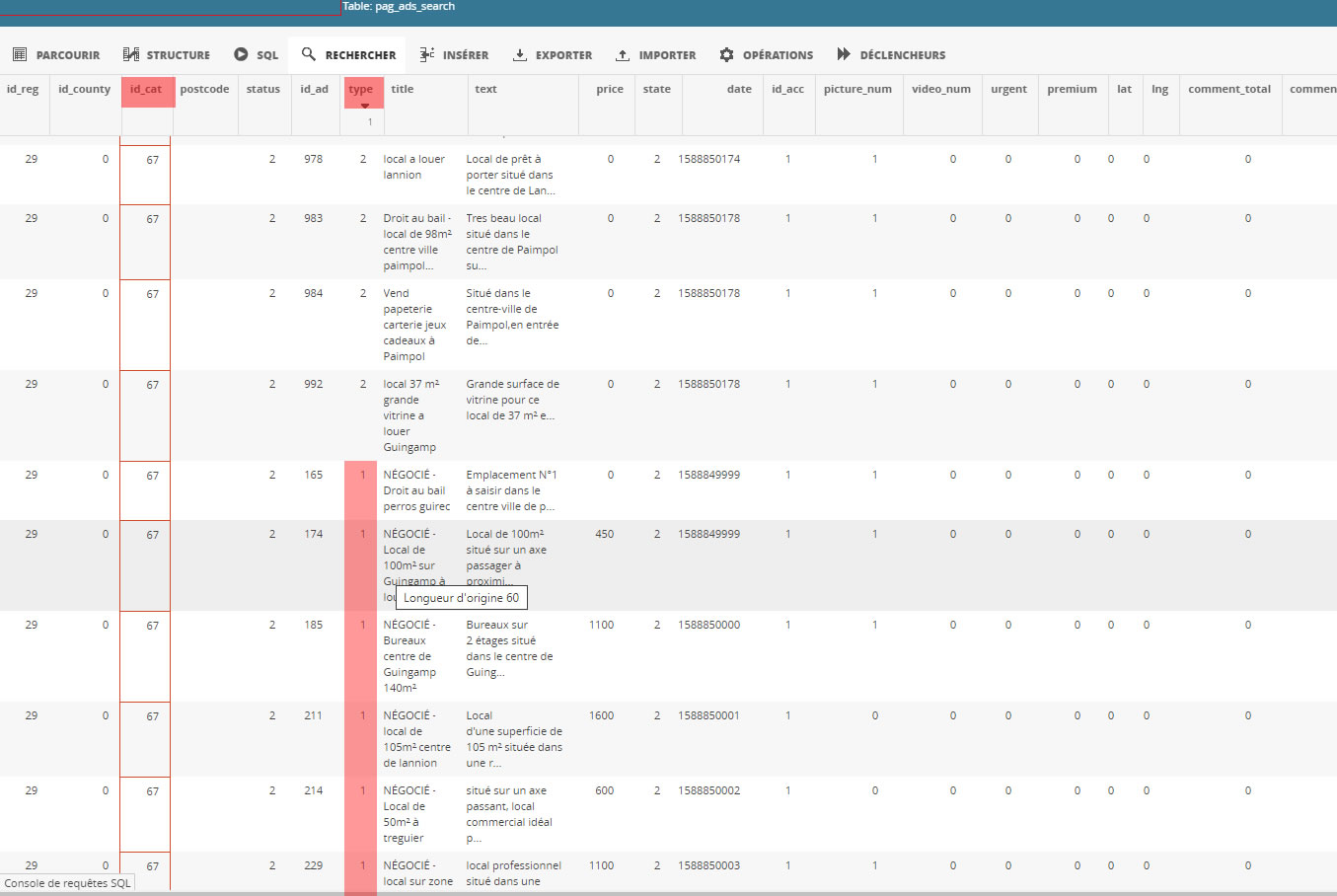
Task: Click price cell 1600
Action: pos(601,715)
